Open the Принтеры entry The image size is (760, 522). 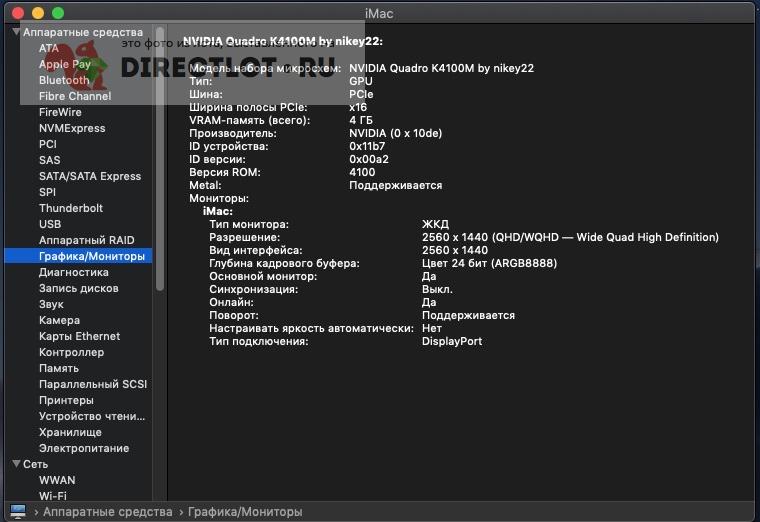[x=66, y=400]
